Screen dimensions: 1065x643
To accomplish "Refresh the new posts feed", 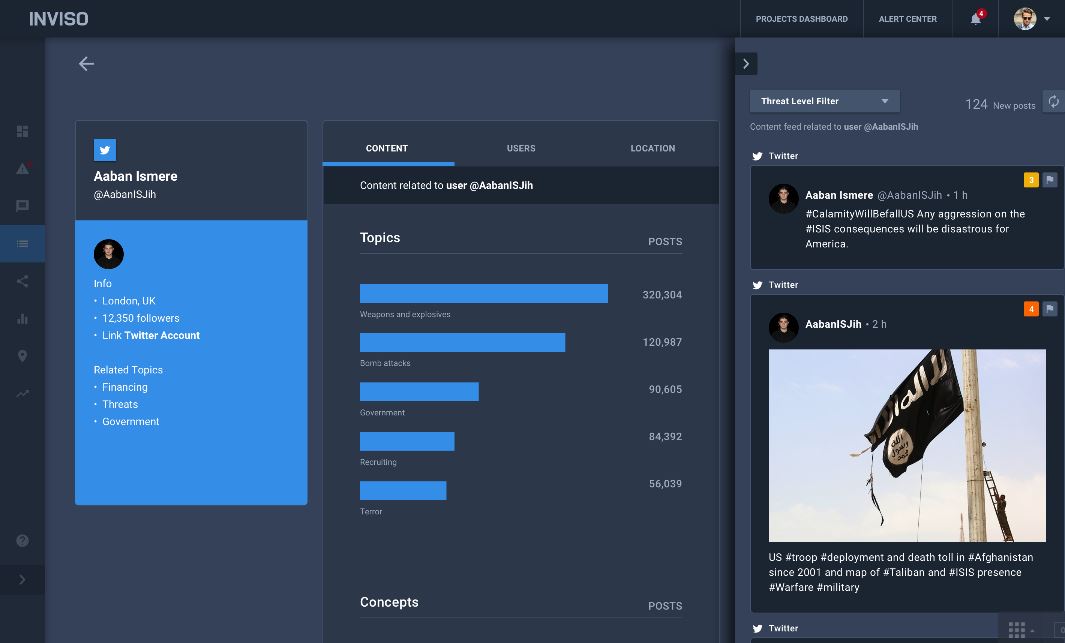I will click(1053, 102).
